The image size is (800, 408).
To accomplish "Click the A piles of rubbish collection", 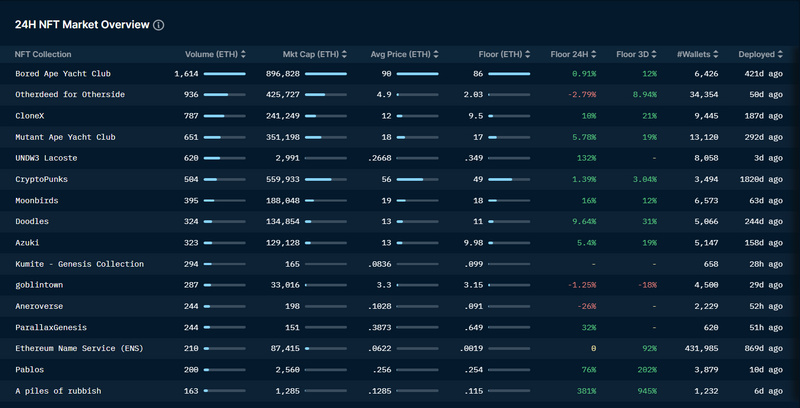I will pos(58,390).
